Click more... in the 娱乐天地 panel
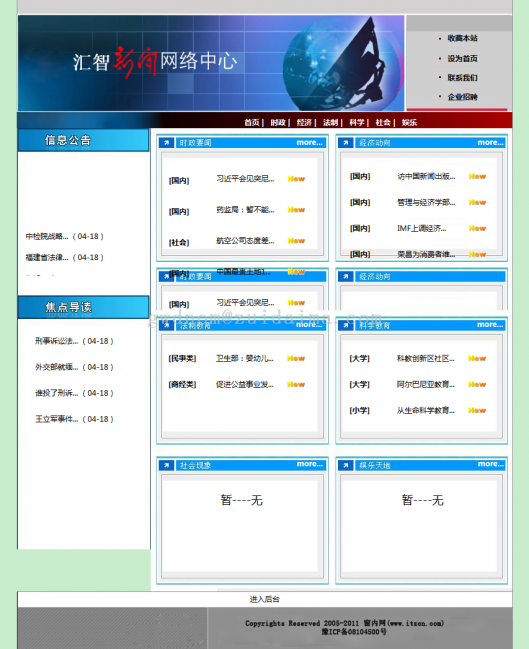Viewport: 529px width, 649px height. click(491, 464)
